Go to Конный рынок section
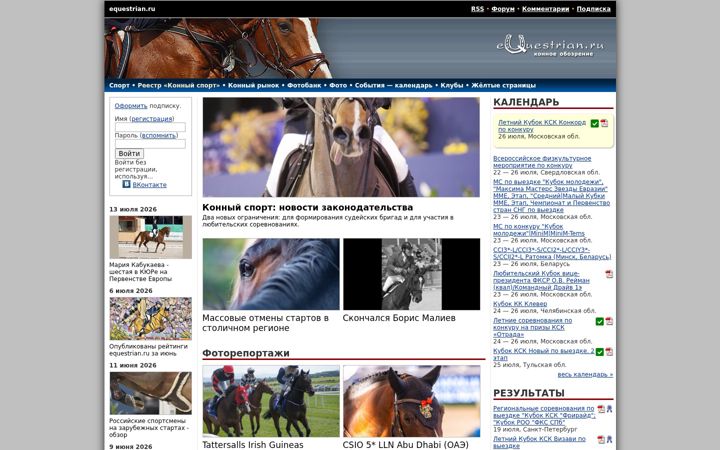The width and height of the screenshot is (720, 450). (253, 85)
